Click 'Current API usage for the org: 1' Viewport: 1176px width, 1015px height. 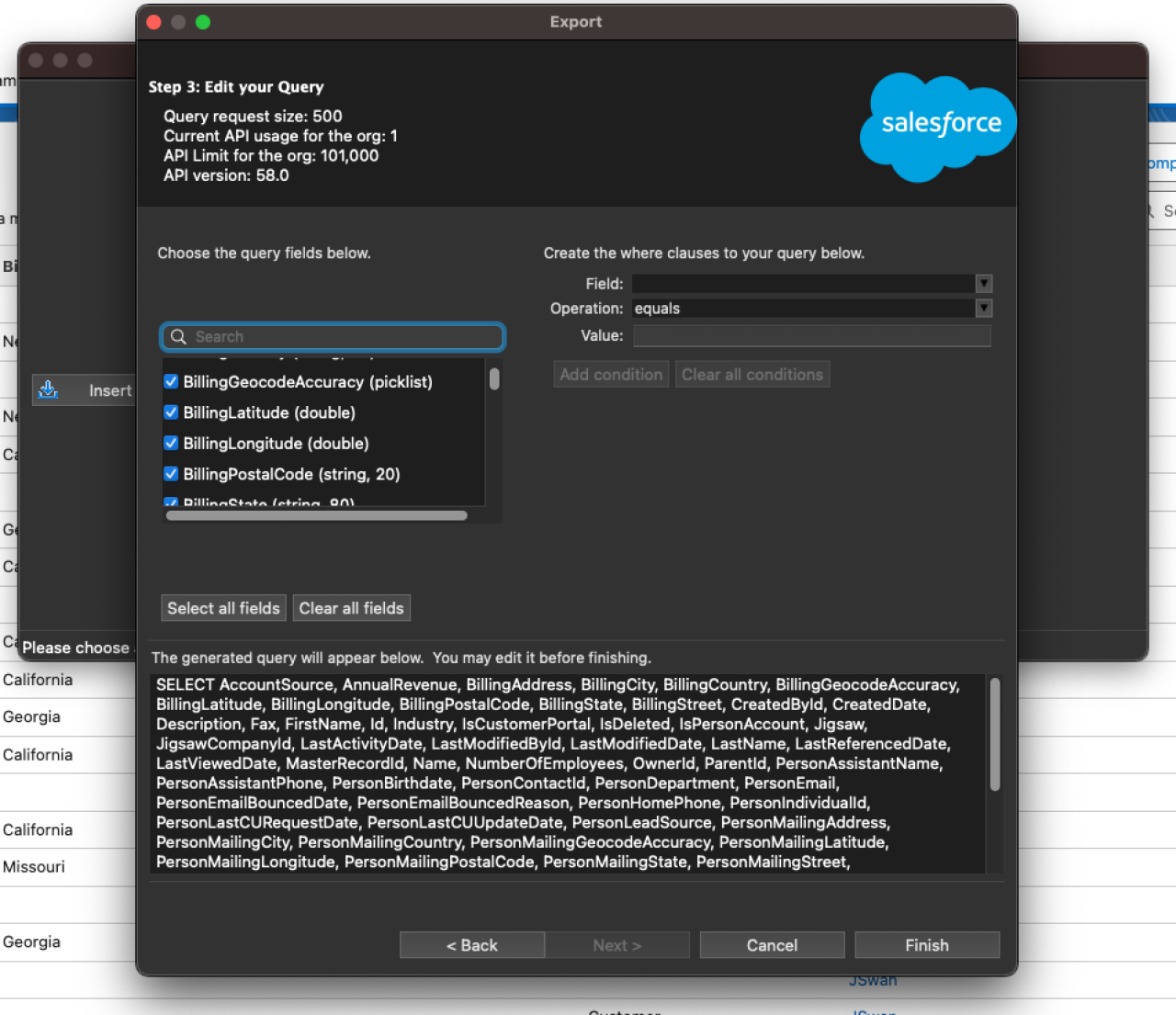[x=281, y=136]
